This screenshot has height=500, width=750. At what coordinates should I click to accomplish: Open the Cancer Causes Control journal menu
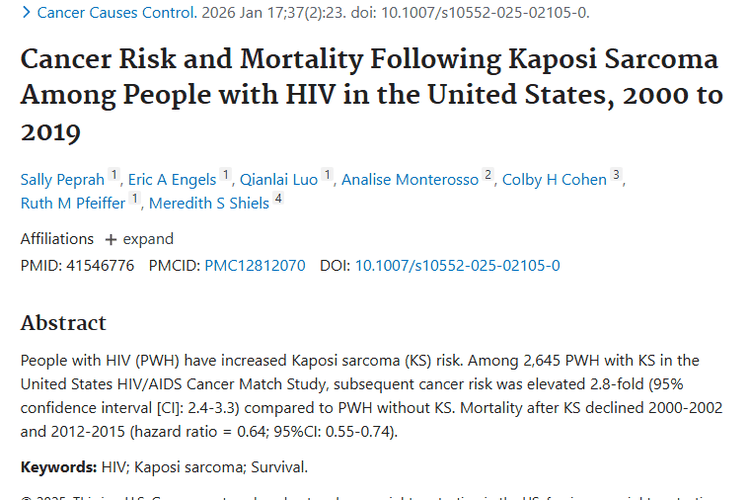point(116,13)
